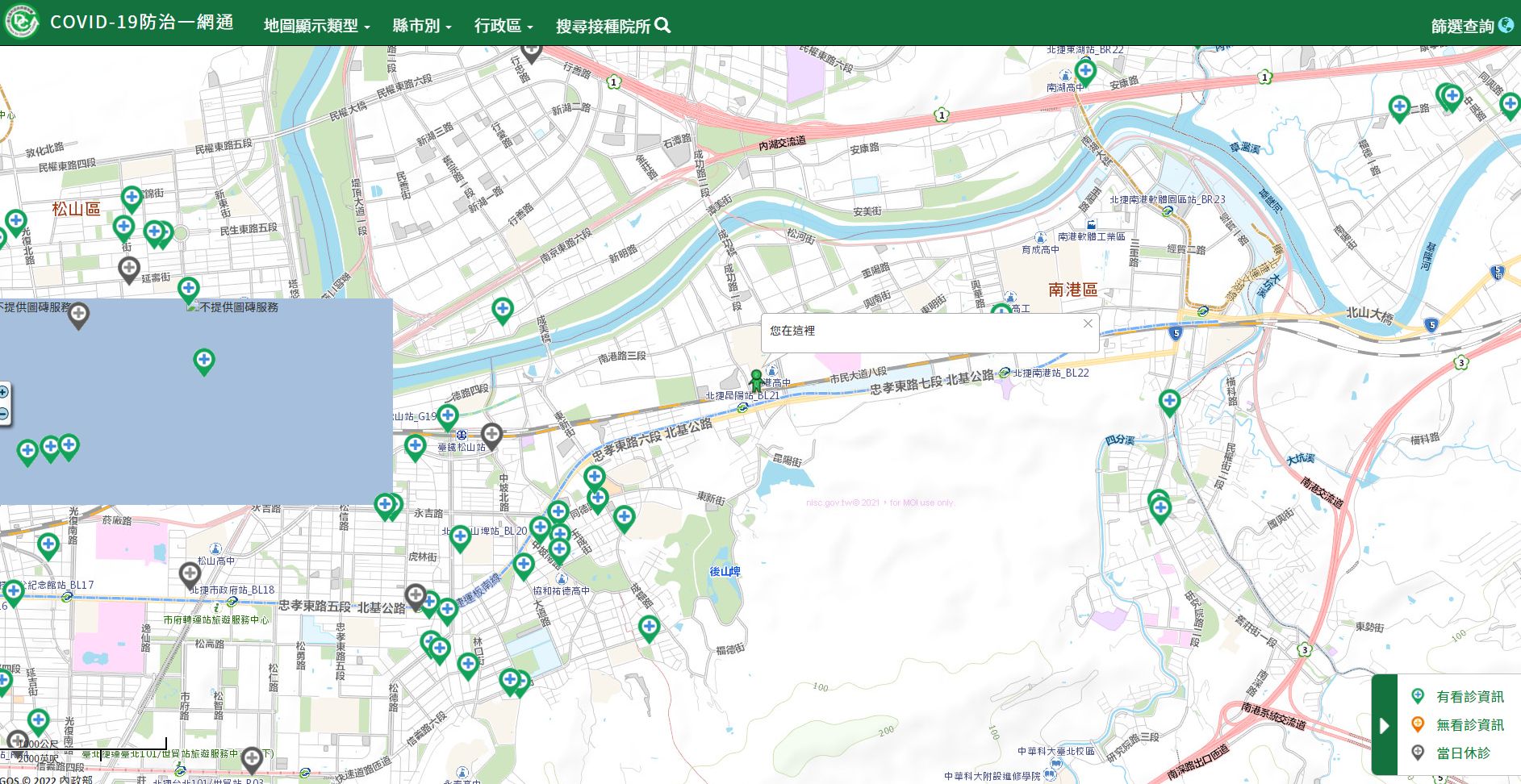This screenshot has height=784, width=1521.
Task: Select green marker at 北捷東湖站 BR22 area
Action: click(x=1085, y=72)
